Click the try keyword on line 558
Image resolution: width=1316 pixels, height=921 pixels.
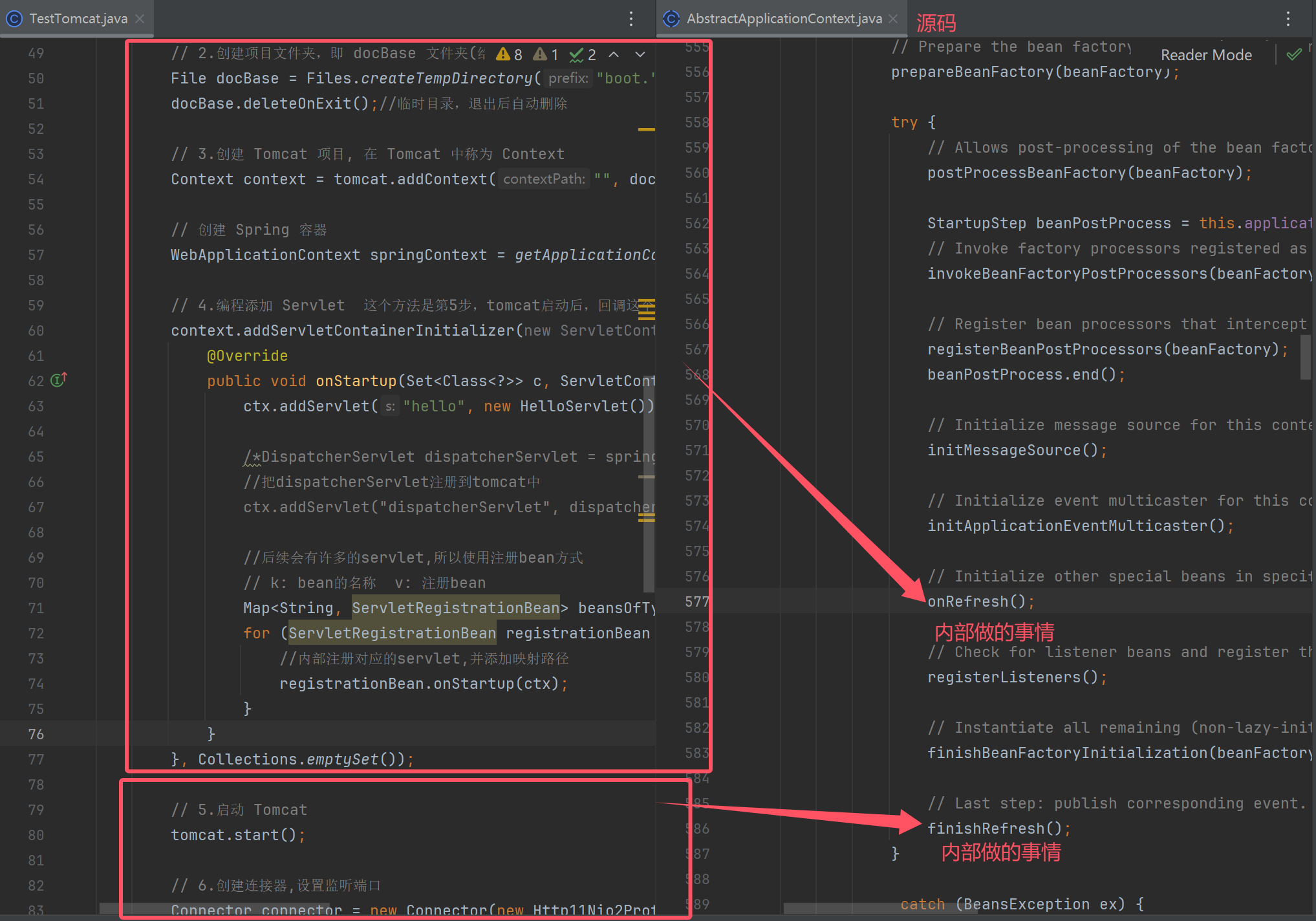[x=904, y=122]
